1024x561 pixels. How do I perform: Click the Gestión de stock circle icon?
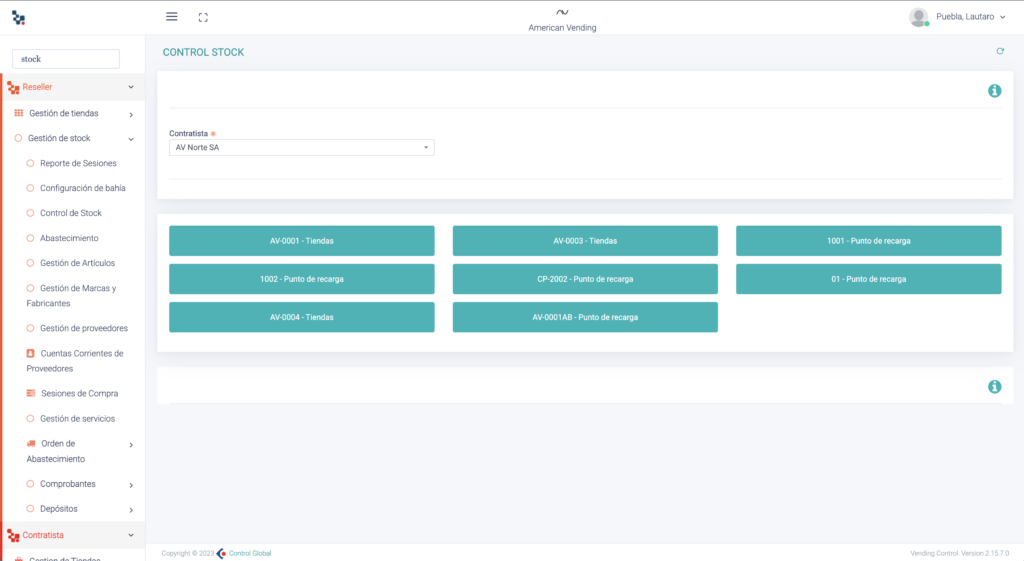pyautogui.click(x=18, y=138)
